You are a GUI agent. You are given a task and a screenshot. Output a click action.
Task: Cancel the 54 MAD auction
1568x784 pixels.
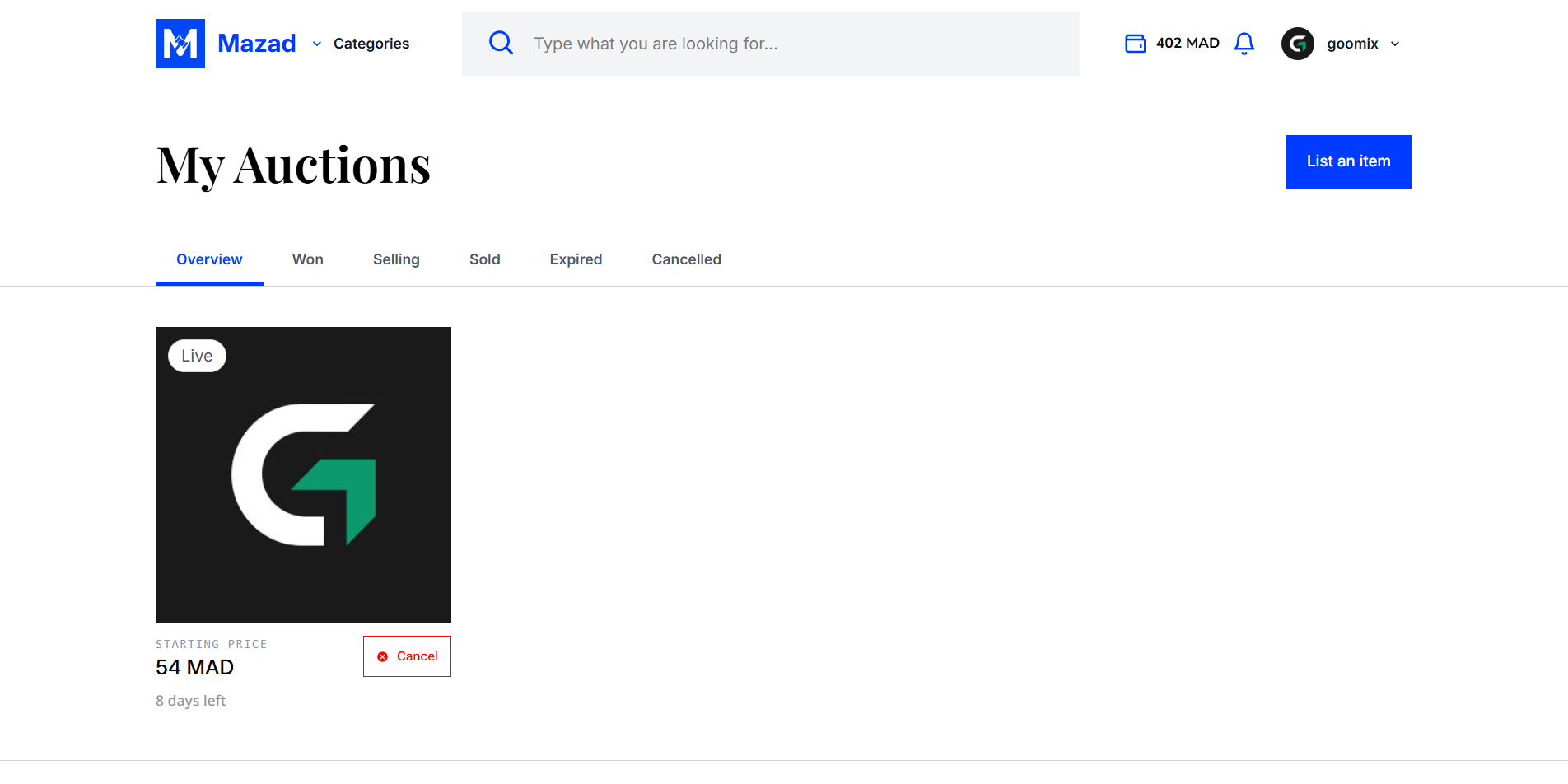click(407, 656)
